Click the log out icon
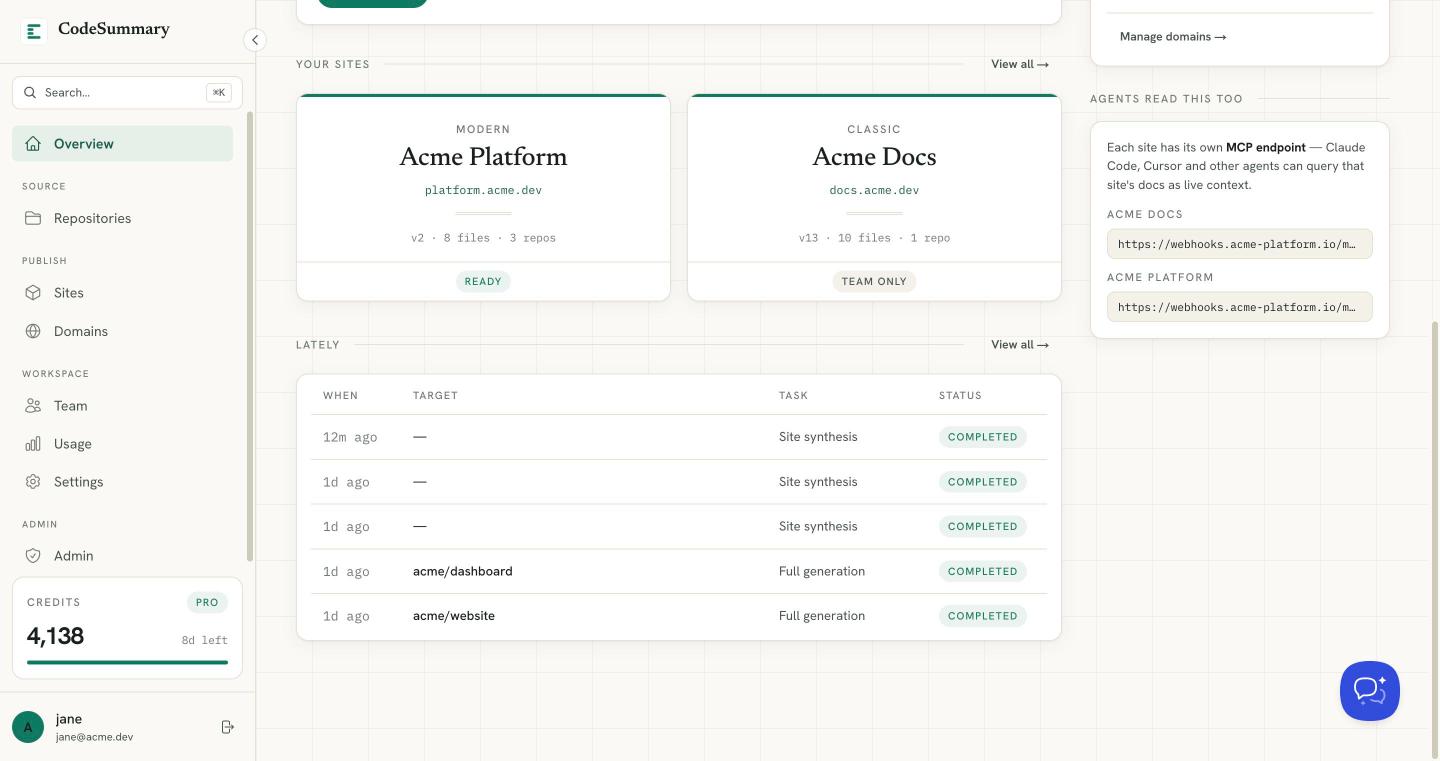The height and width of the screenshot is (761, 1440). click(227, 727)
